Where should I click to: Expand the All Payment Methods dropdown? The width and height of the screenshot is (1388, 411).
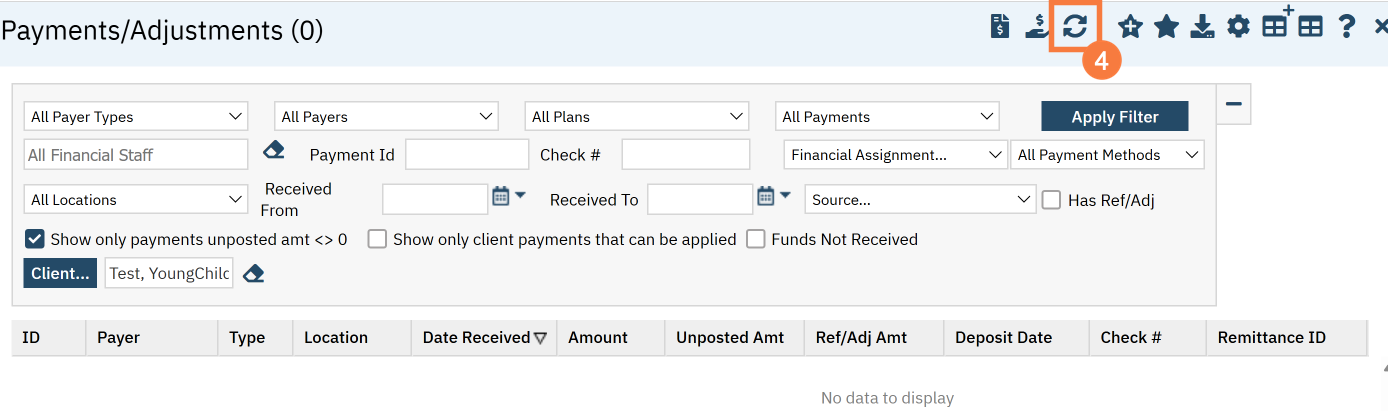click(x=1107, y=155)
